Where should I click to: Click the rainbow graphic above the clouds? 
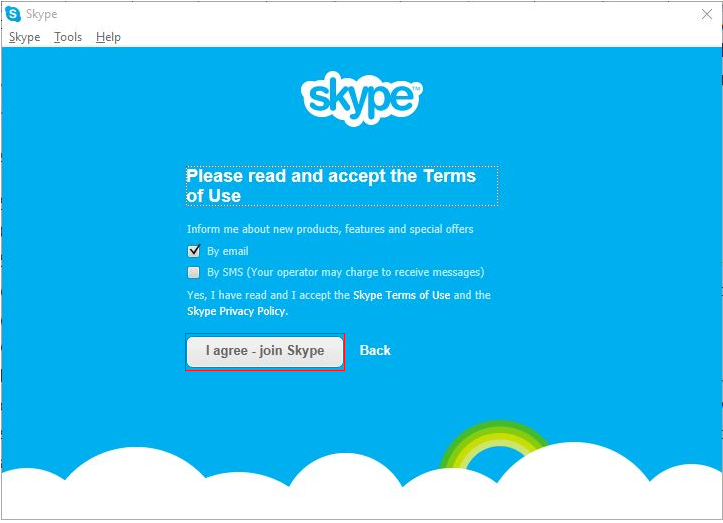[495, 444]
